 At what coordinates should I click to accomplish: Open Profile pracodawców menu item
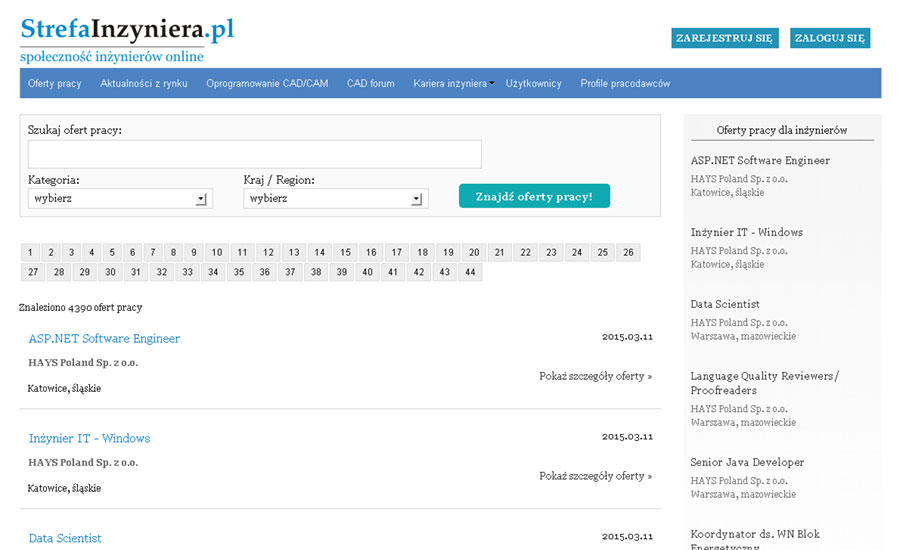(x=625, y=83)
